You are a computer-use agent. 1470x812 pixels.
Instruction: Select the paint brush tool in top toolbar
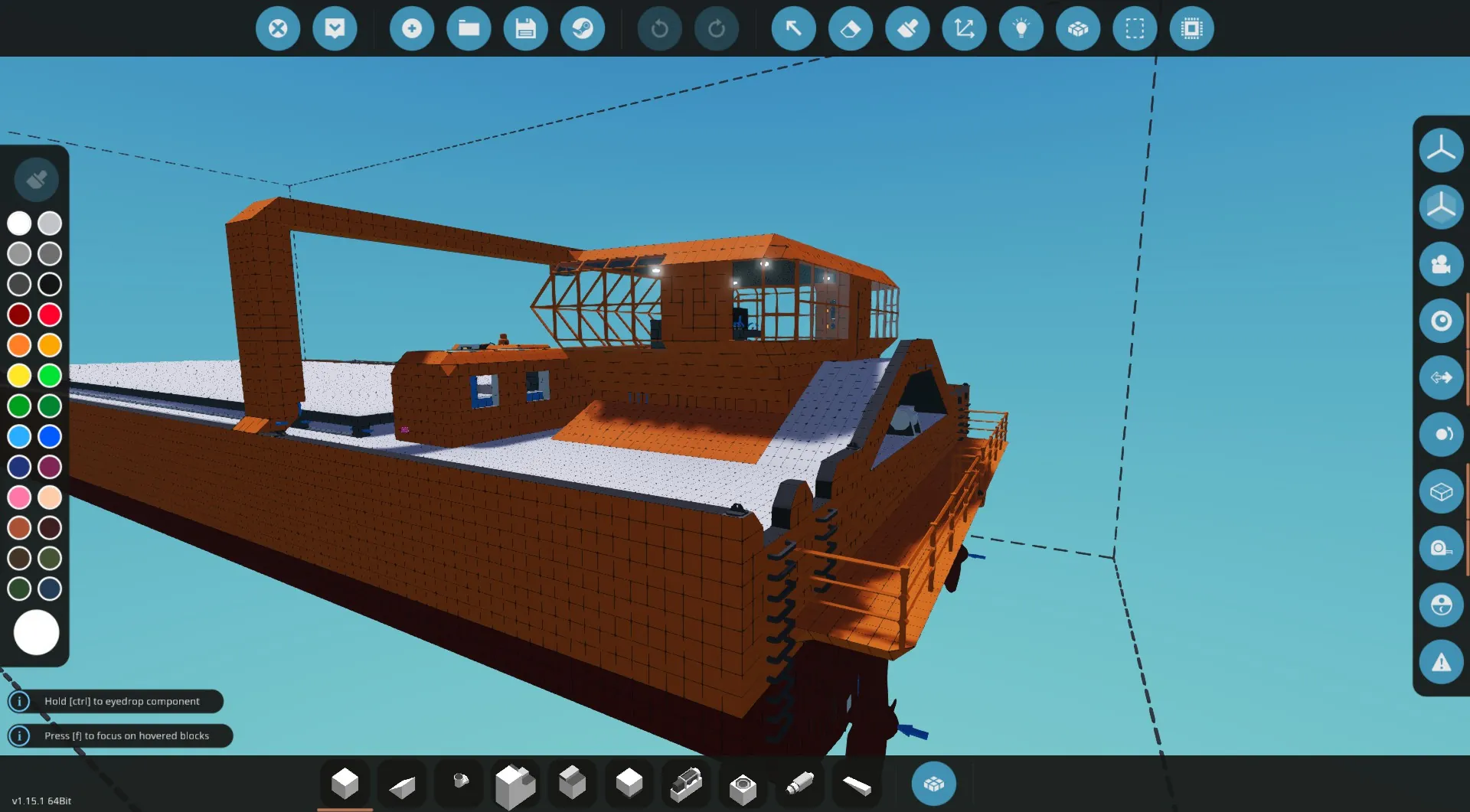[x=907, y=29]
